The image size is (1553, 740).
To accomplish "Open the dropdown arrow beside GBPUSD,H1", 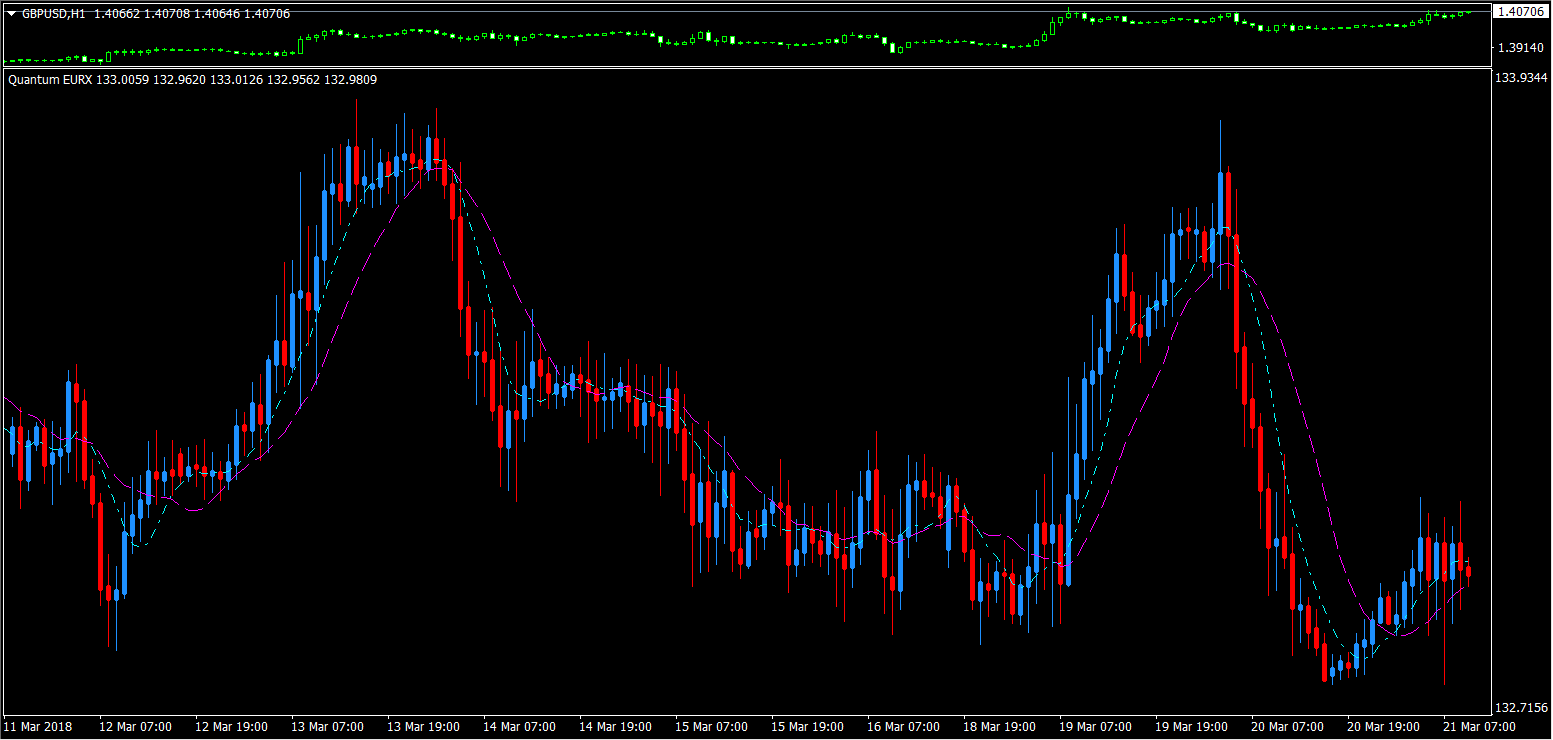I will pos(12,14).
